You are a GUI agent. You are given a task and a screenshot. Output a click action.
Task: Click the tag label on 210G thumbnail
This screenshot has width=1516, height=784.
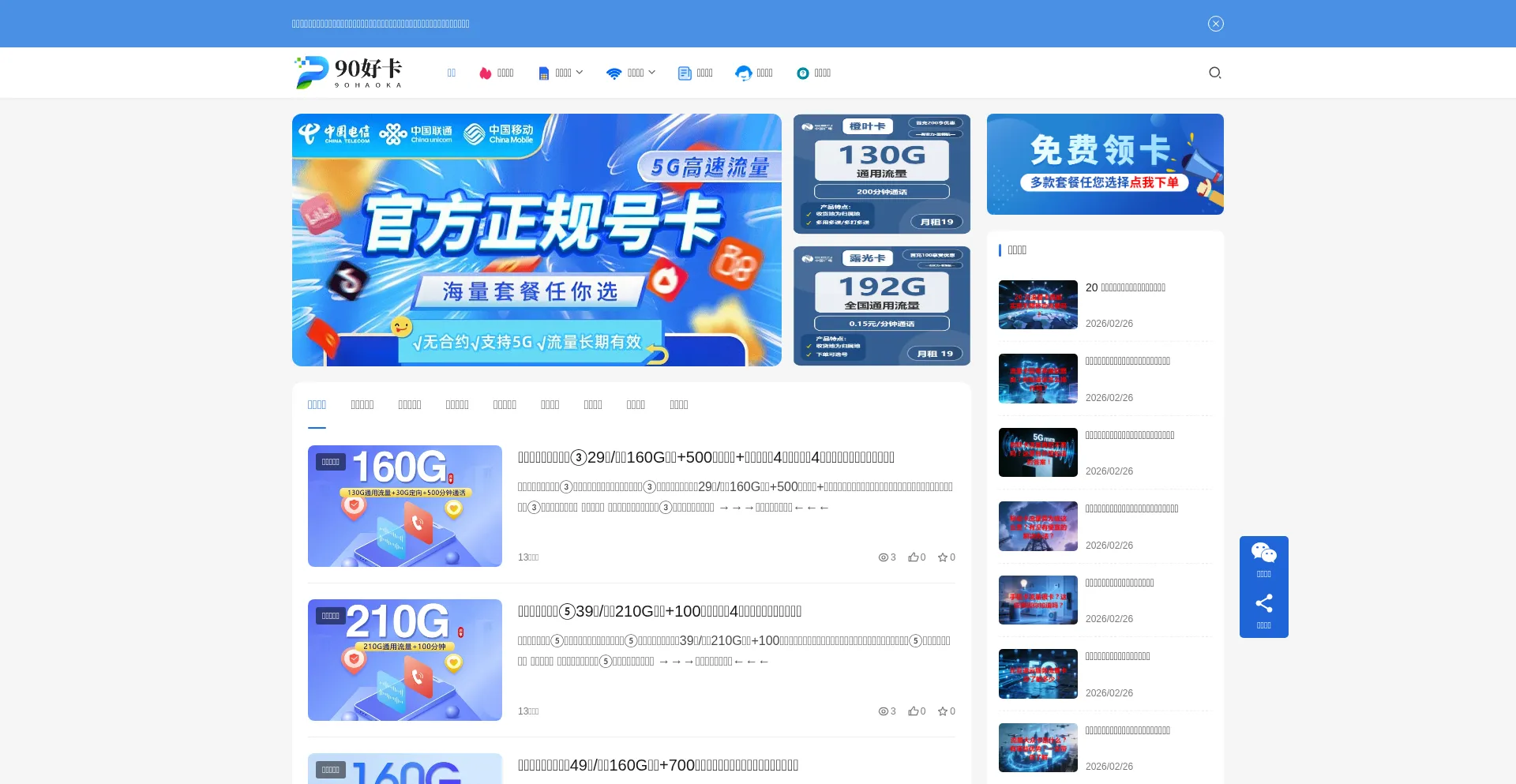(x=331, y=616)
